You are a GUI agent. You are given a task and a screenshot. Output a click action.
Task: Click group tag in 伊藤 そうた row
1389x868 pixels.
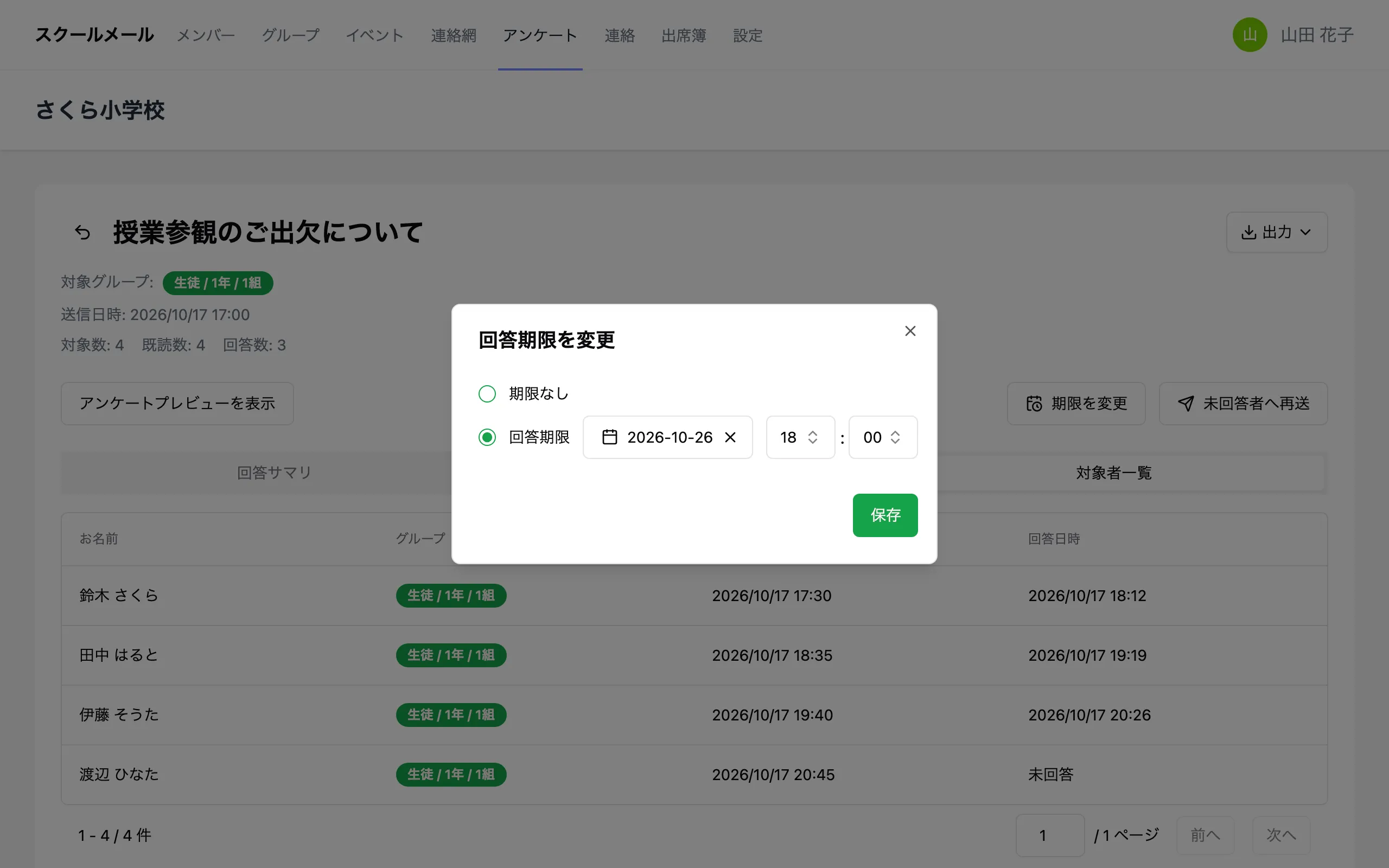451,714
